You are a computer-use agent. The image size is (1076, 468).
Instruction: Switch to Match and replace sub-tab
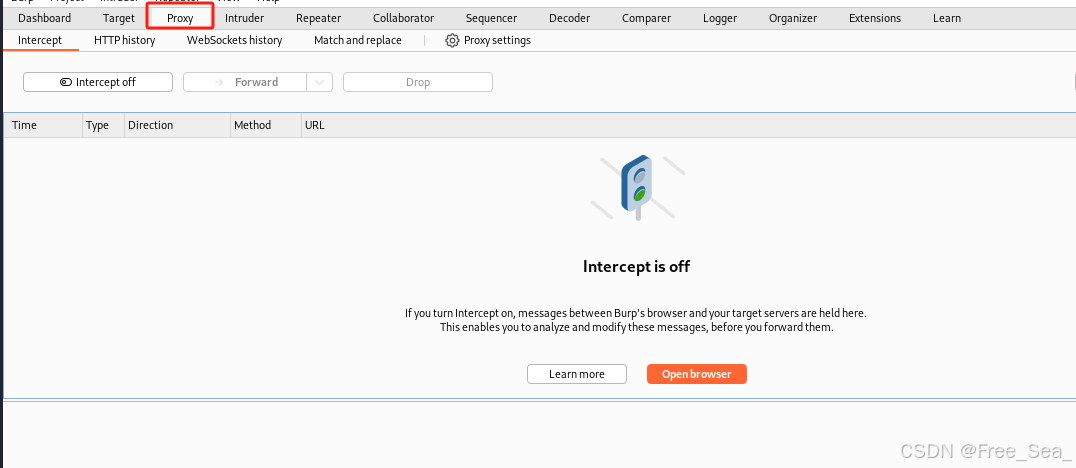pos(358,40)
